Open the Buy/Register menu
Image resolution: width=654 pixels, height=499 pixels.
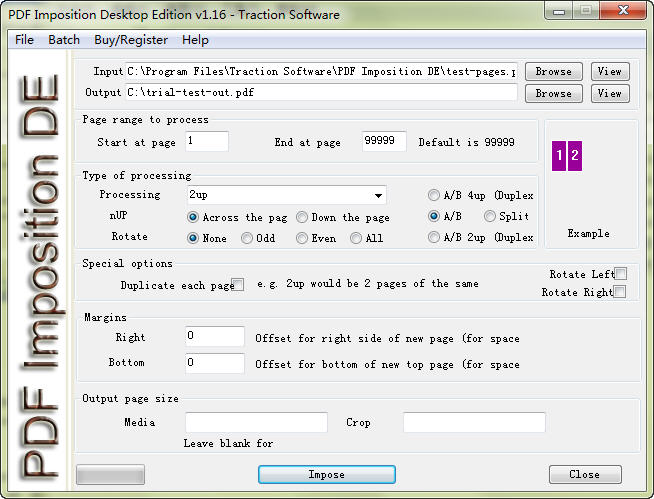point(131,40)
